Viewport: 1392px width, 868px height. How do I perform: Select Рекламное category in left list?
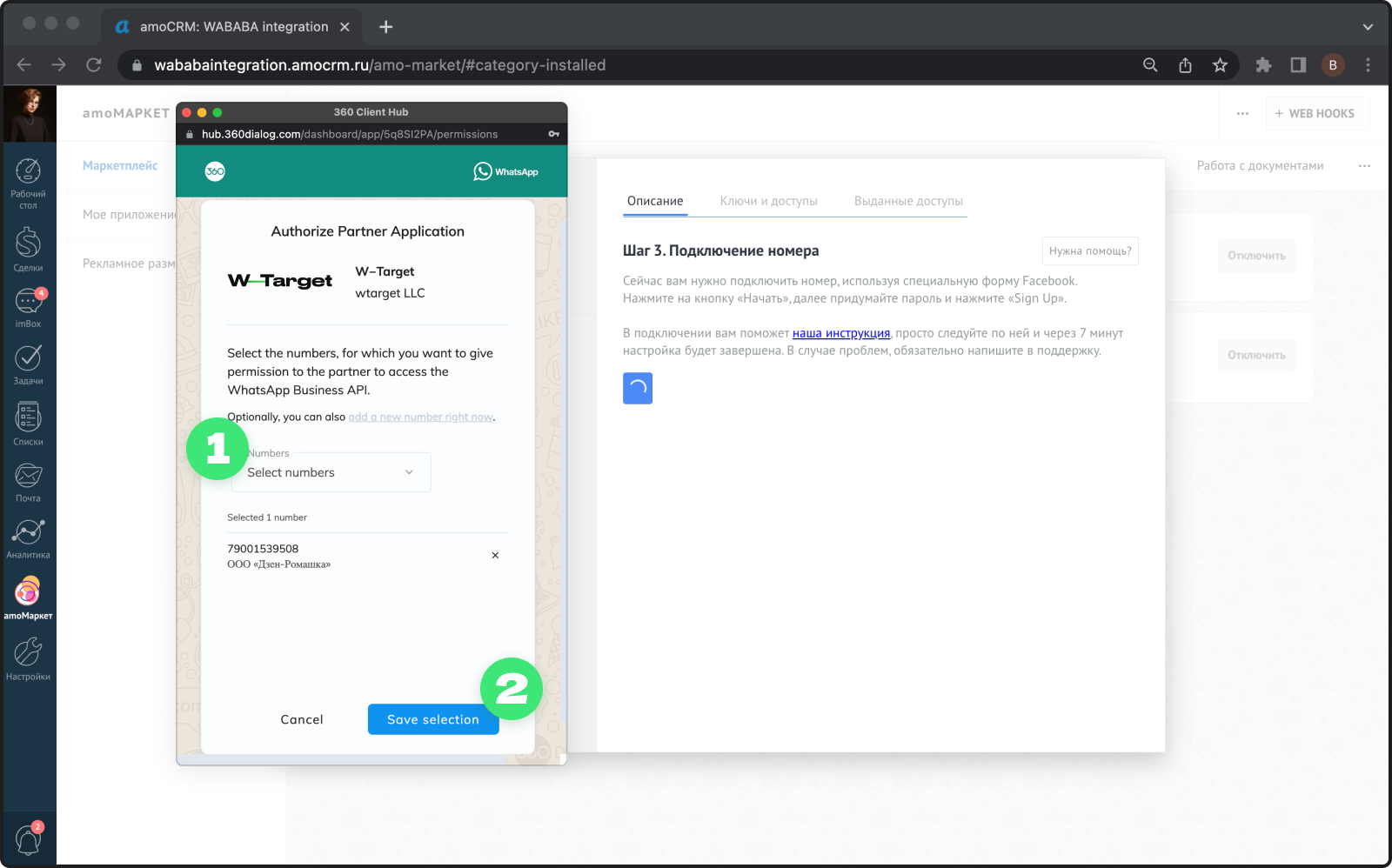tap(129, 263)
